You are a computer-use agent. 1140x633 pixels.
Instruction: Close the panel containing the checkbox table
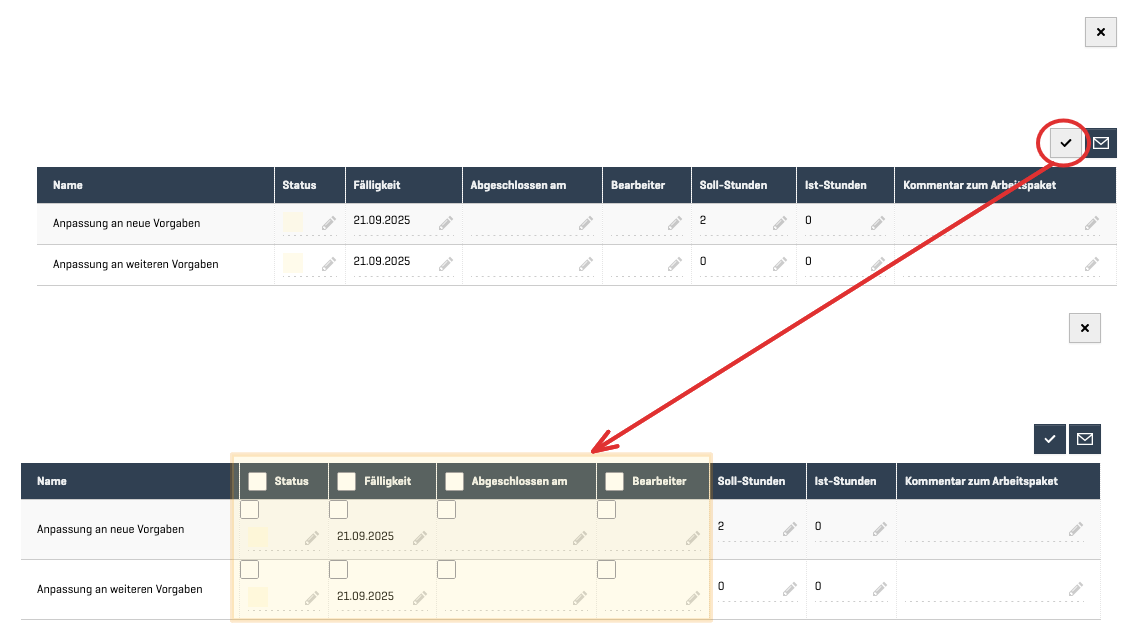pos(1084,328)
